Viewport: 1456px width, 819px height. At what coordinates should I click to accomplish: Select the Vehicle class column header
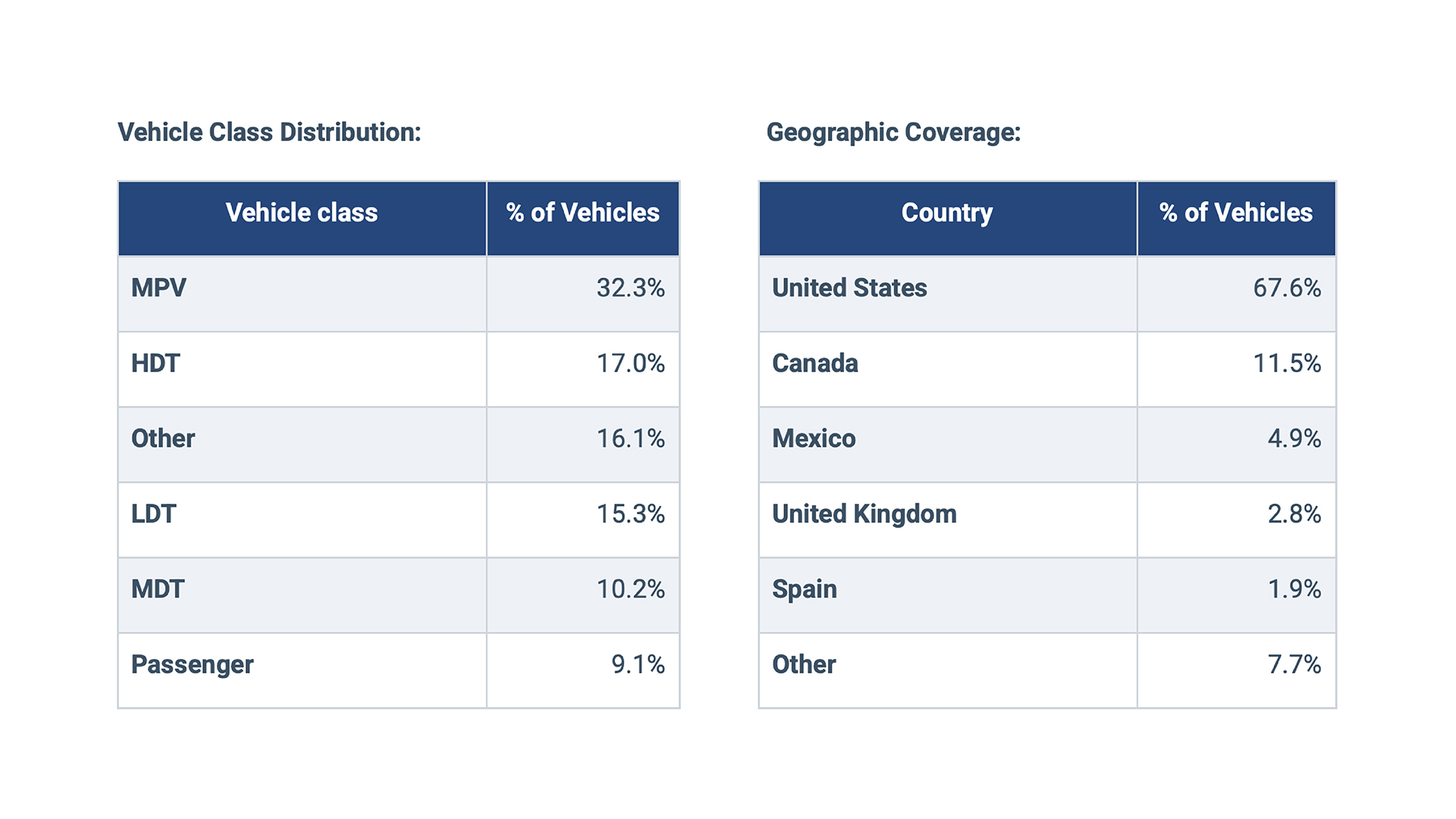301,213
